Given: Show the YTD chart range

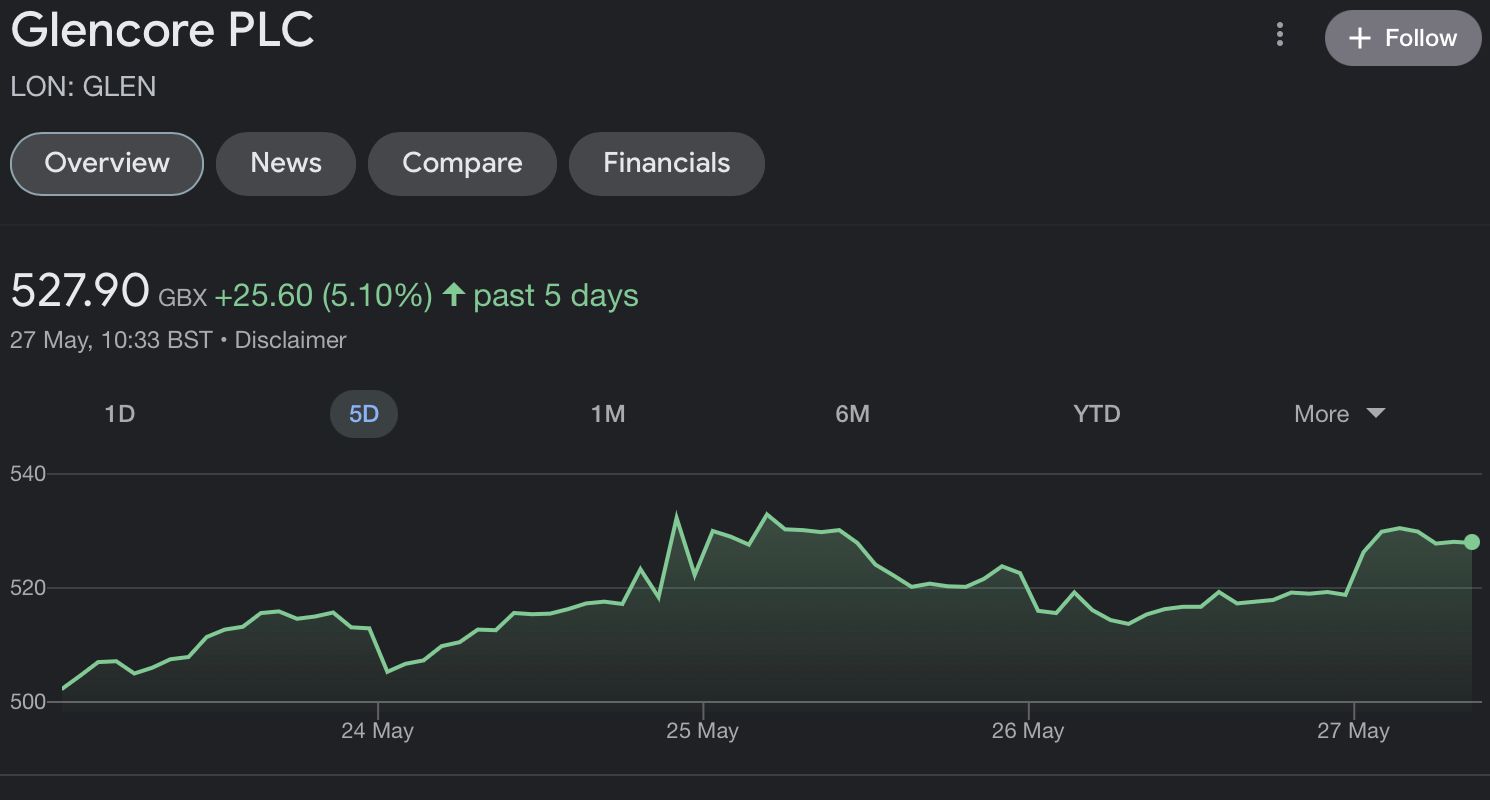Looking at the screenshot, I should click(1096, 414).
